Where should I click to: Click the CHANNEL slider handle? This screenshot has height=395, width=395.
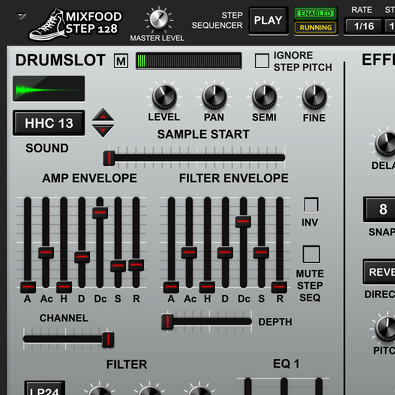[x=108, y=340]
